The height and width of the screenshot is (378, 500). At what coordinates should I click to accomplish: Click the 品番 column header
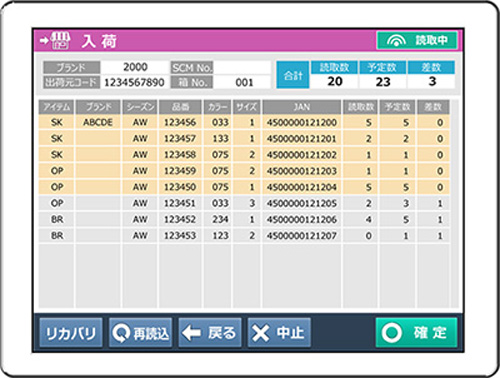point(180,107)
